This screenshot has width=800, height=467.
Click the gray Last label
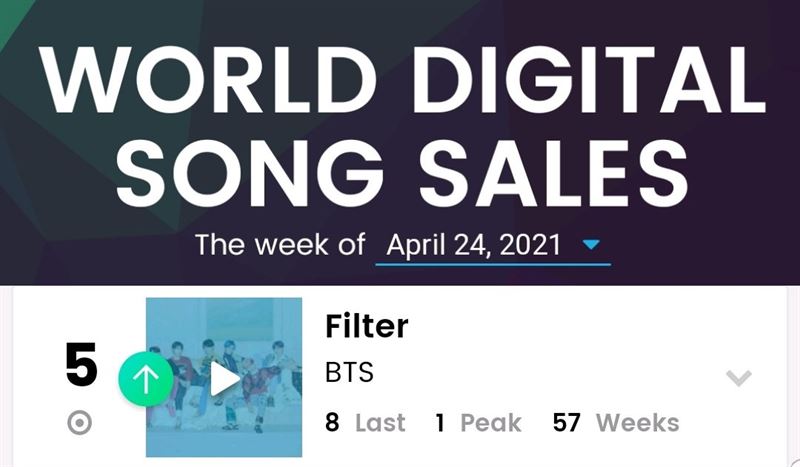pyautogui.click(x=380, y=423)
